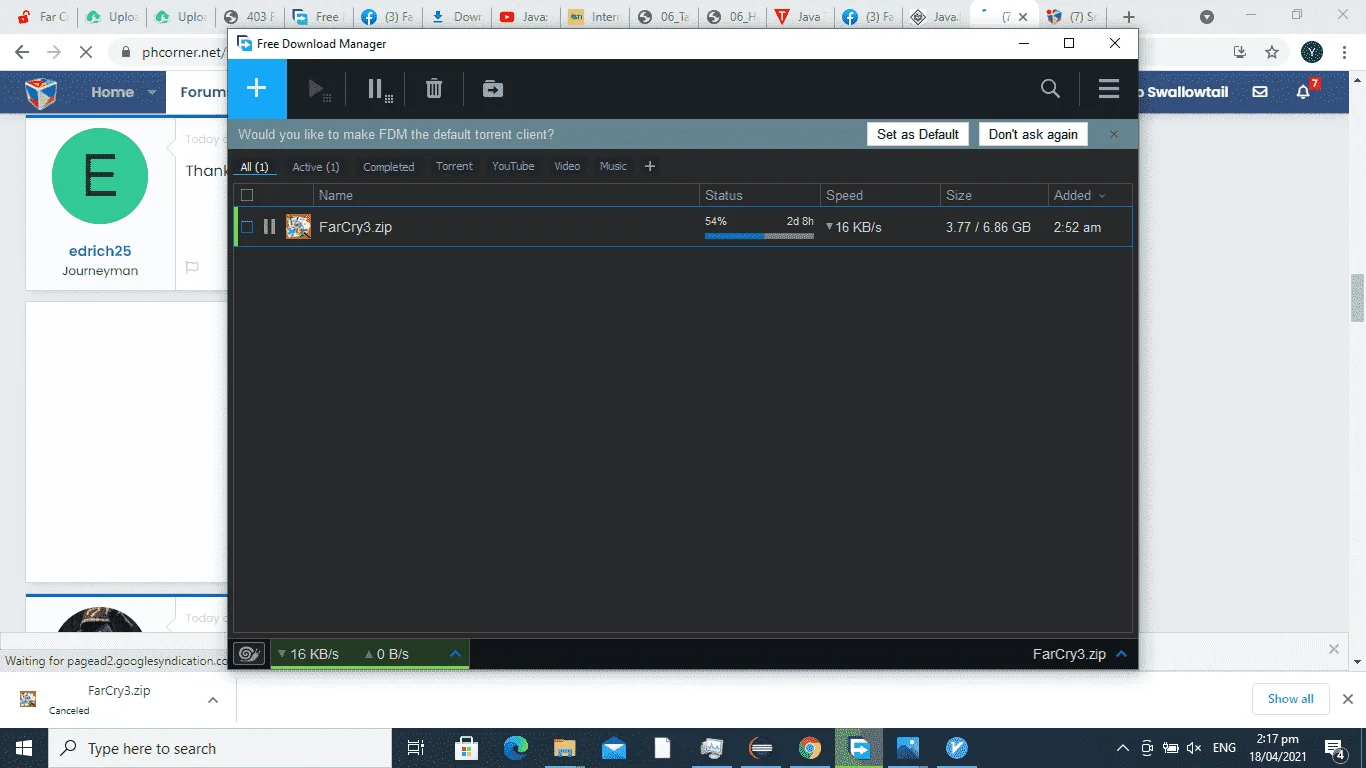Tick the FarCry3.zip row checkbox
This screenshot has height=768, width=1366.
pos(247,227)
